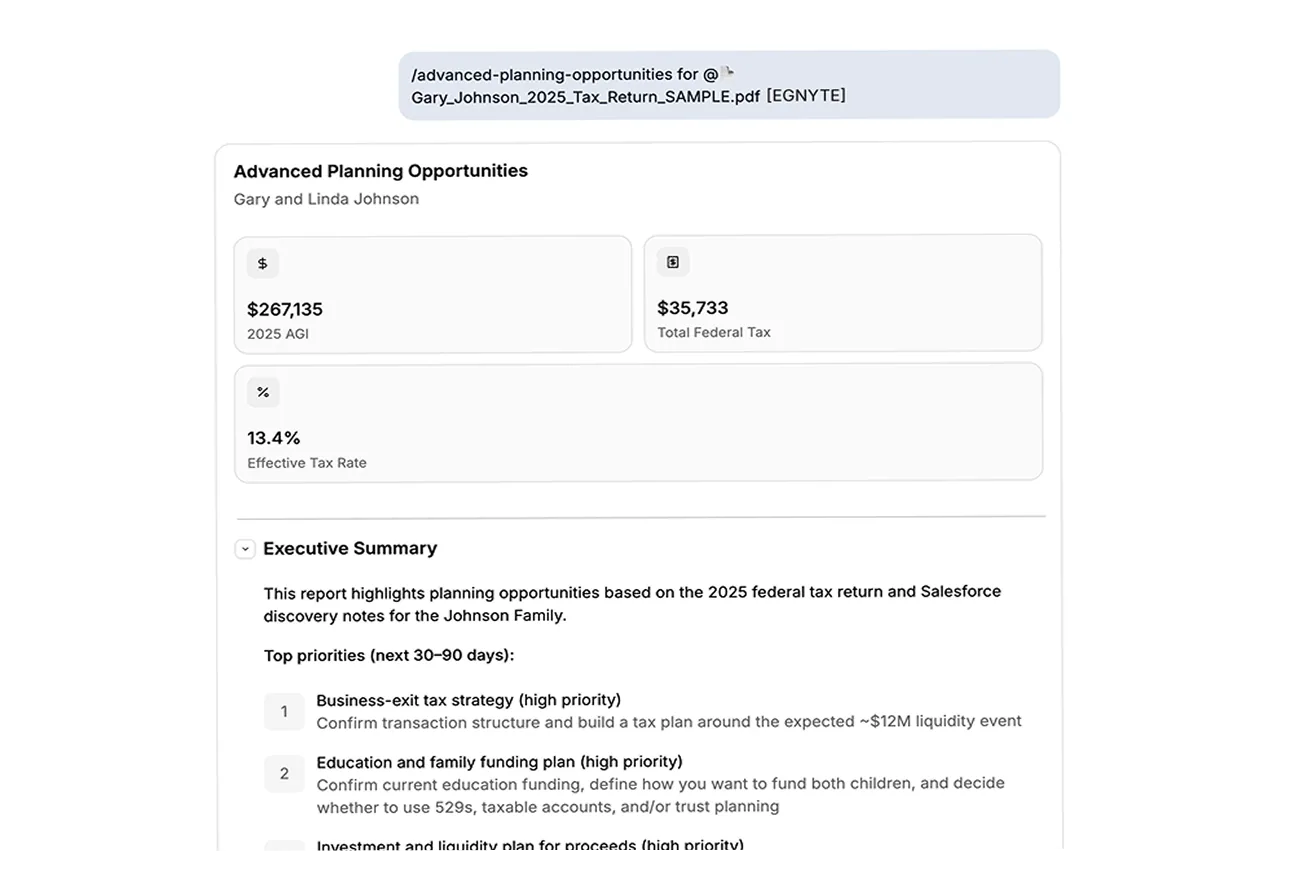Click the /advanced-planning-opportunities command text

[542, 75]
